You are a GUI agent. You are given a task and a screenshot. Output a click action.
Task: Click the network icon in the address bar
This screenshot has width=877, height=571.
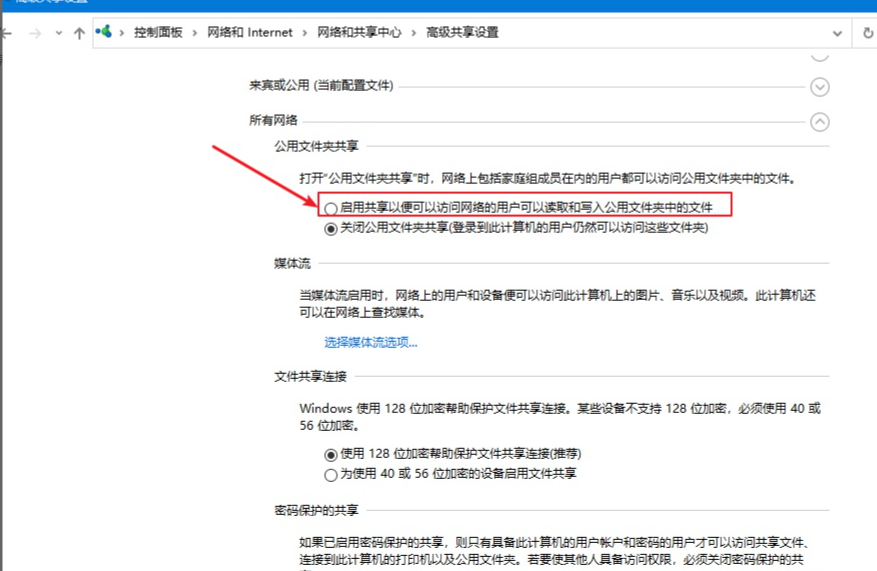(103, 32)
